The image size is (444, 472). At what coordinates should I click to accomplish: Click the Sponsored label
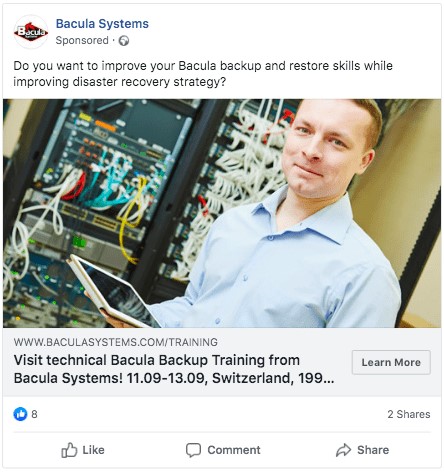(82, 40)
